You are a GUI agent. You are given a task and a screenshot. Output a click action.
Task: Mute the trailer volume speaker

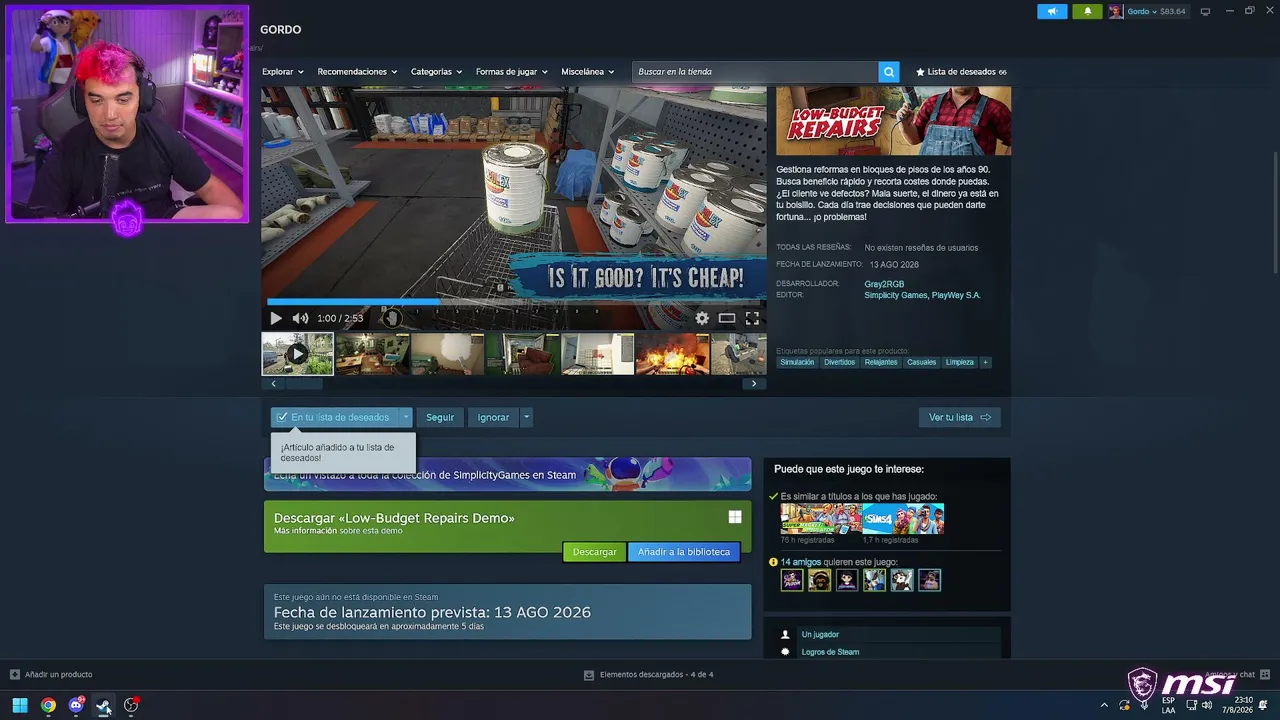click(x=300, y=318)
